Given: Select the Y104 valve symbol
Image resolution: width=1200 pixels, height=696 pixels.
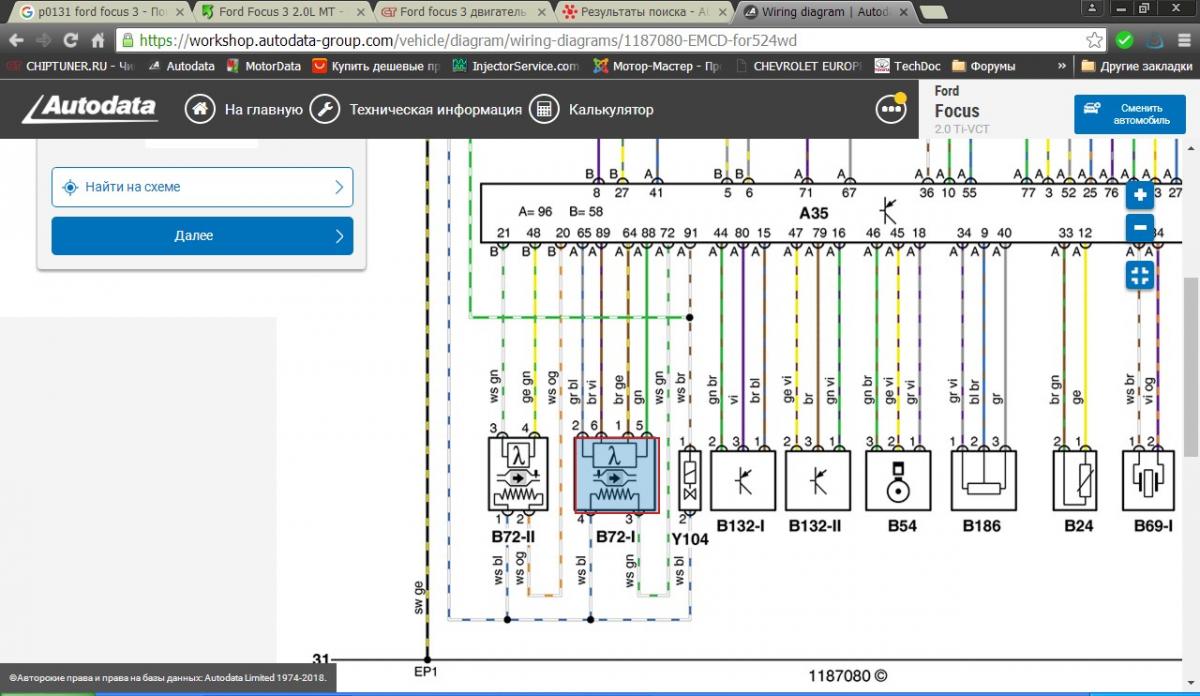Looking at the screenshot, I should point(689,480).
